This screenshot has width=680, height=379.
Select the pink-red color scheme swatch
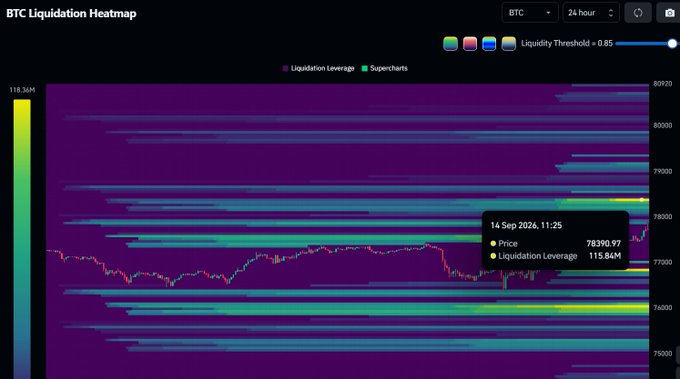tap(470, 43)
